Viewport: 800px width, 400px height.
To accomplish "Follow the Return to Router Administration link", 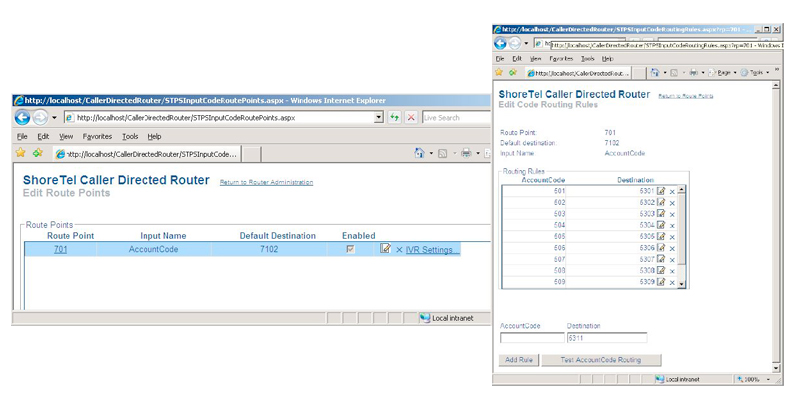I will pos(266,182).
